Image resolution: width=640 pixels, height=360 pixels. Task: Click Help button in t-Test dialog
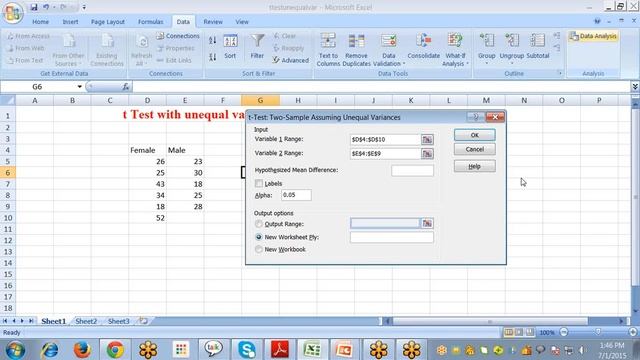click(475, 166)
